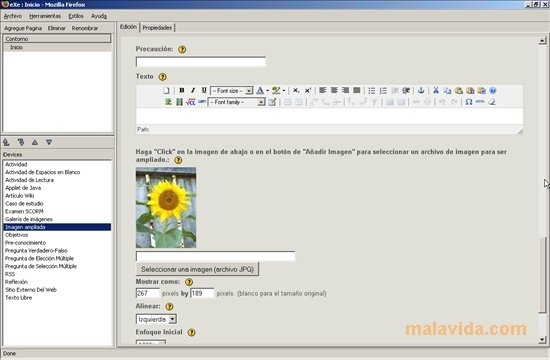Cut selection using the scissors icon
550x360 pixels.
pos(436,90)
